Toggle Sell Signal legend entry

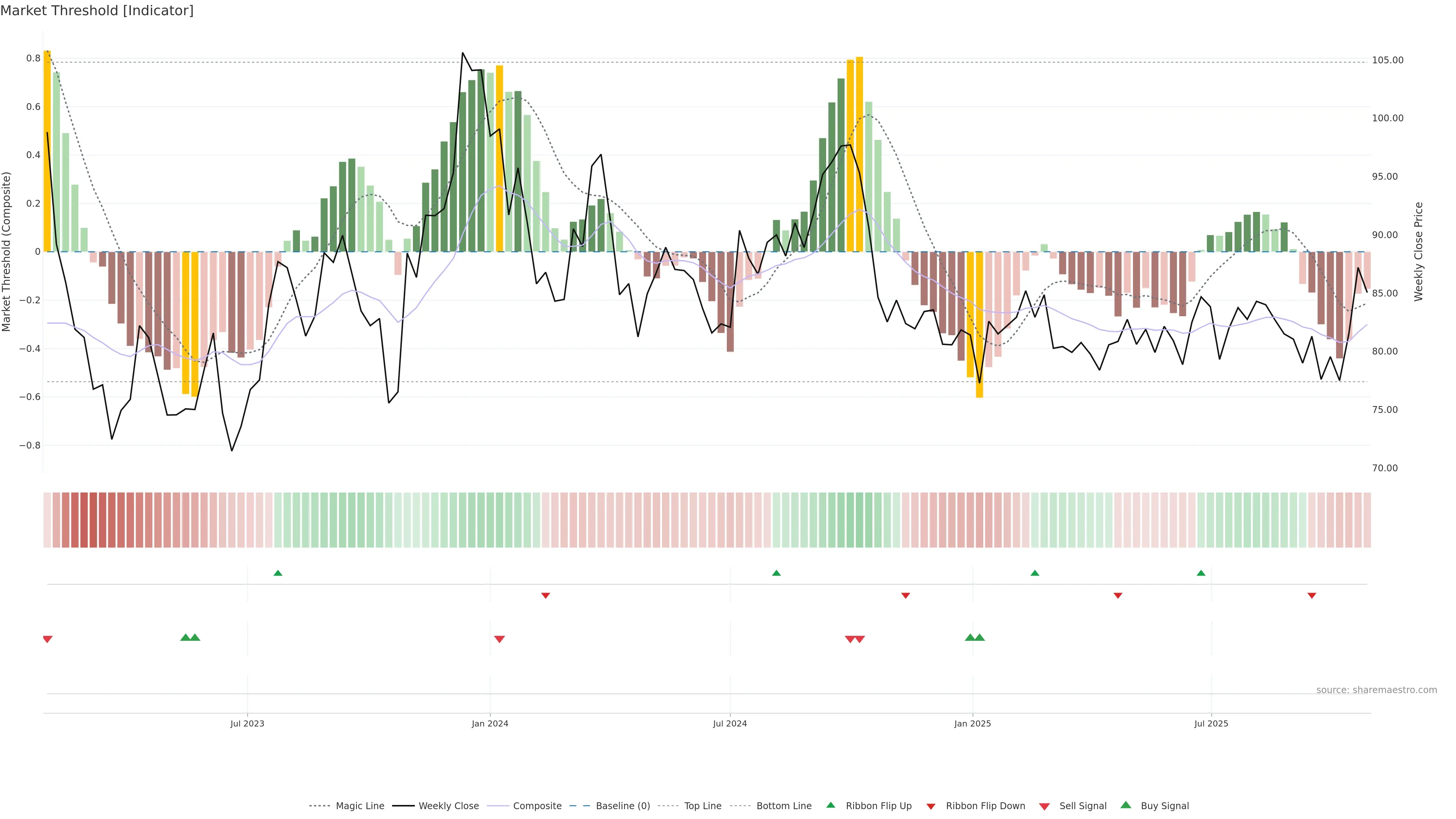pos(1083,806)
